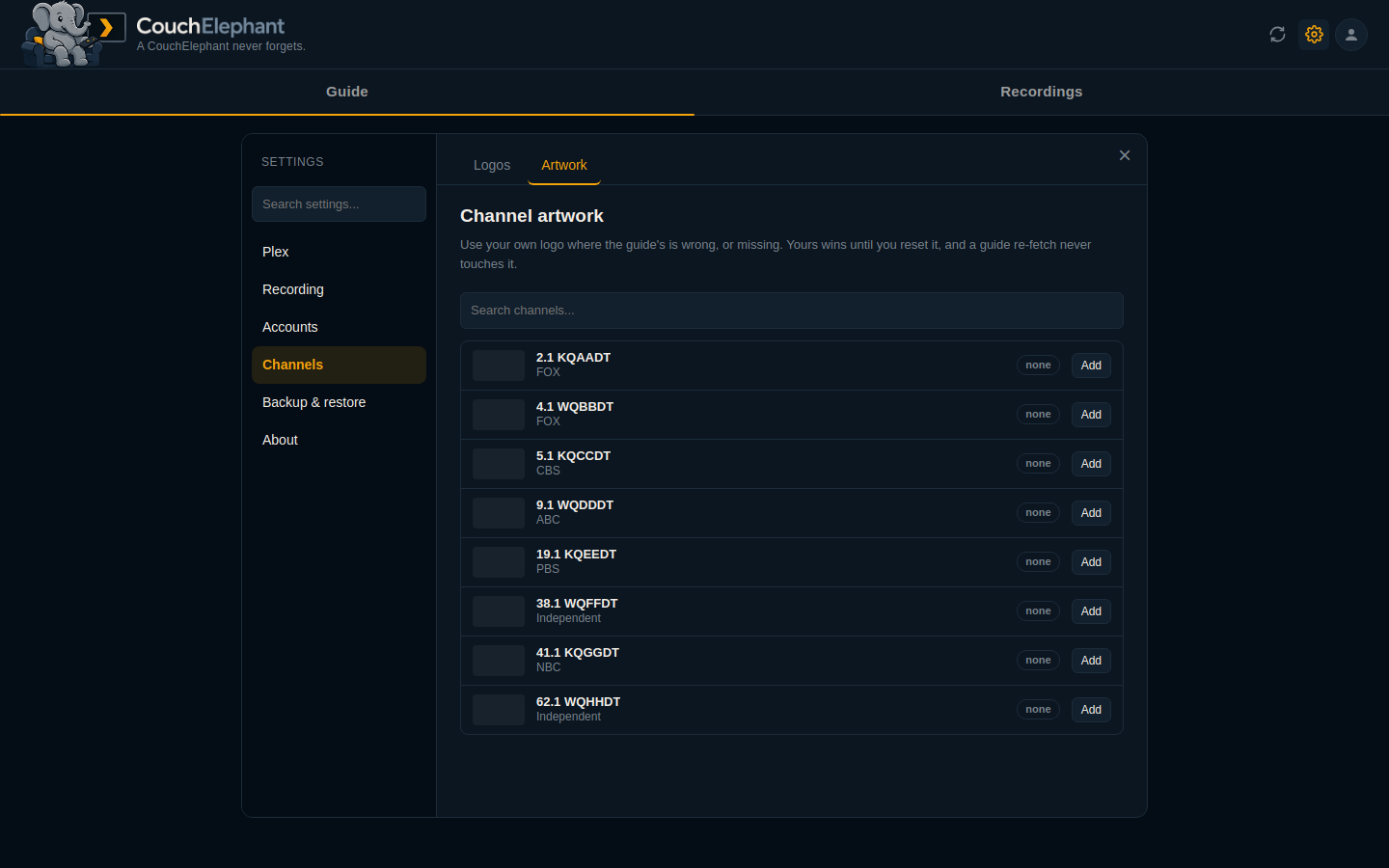Click the channel name 41.1 KQGGDT

[x=578, y=653]
